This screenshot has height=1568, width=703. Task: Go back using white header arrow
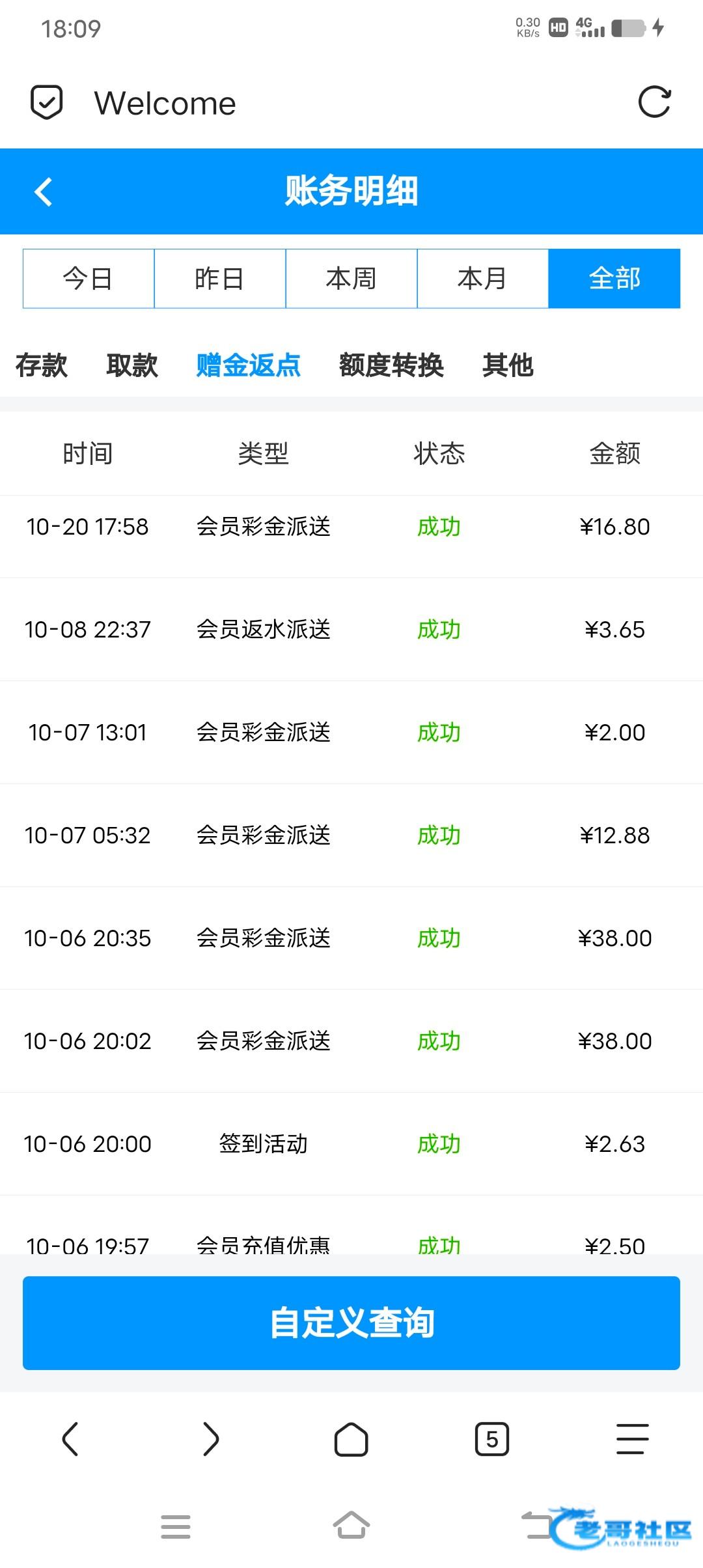(43, 192)
